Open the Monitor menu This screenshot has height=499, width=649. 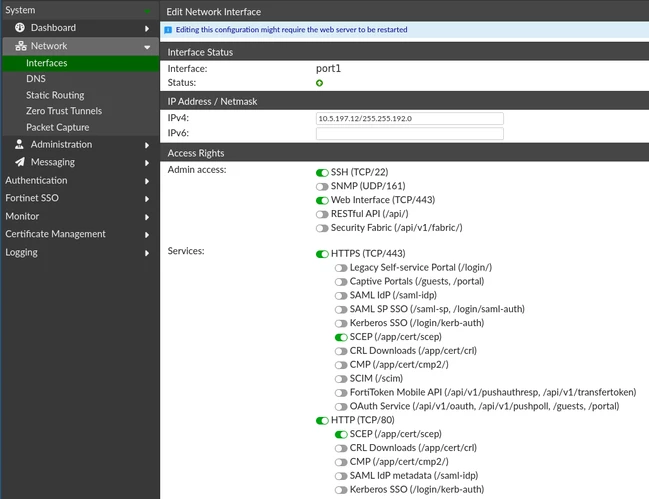point(81,216)
